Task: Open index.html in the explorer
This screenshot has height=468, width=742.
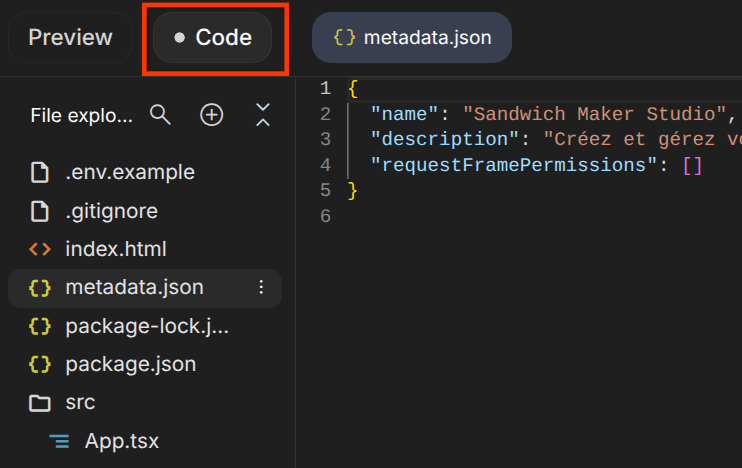Action: pos(115,249)
